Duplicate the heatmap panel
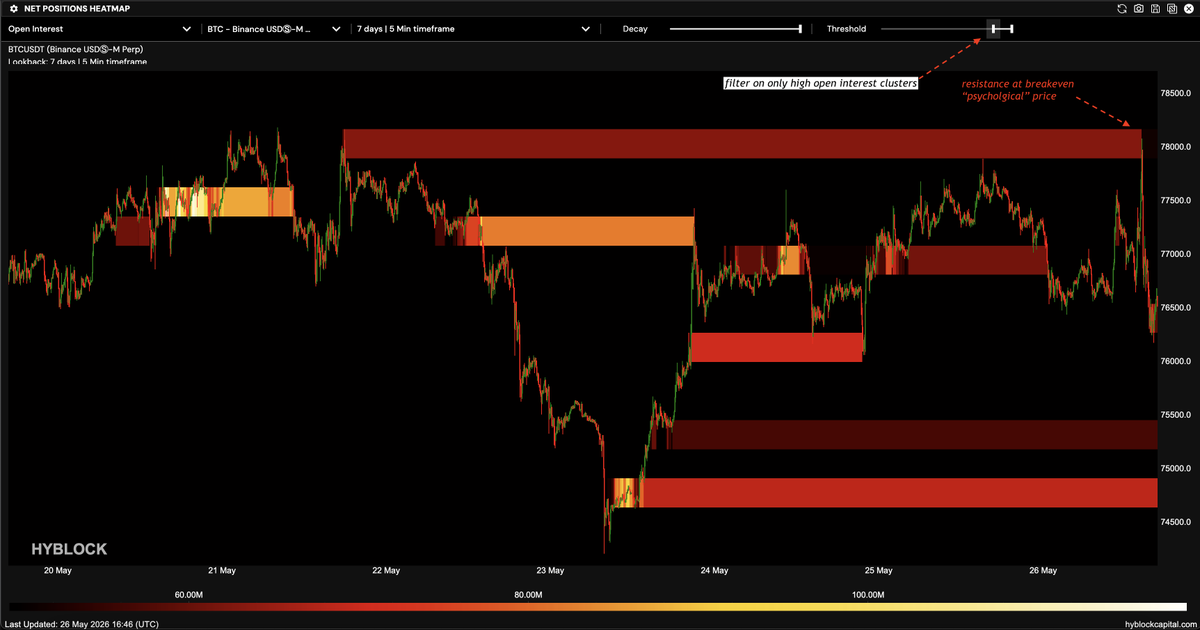The height and width of the screenshot is (630, 1200). 1171,9
